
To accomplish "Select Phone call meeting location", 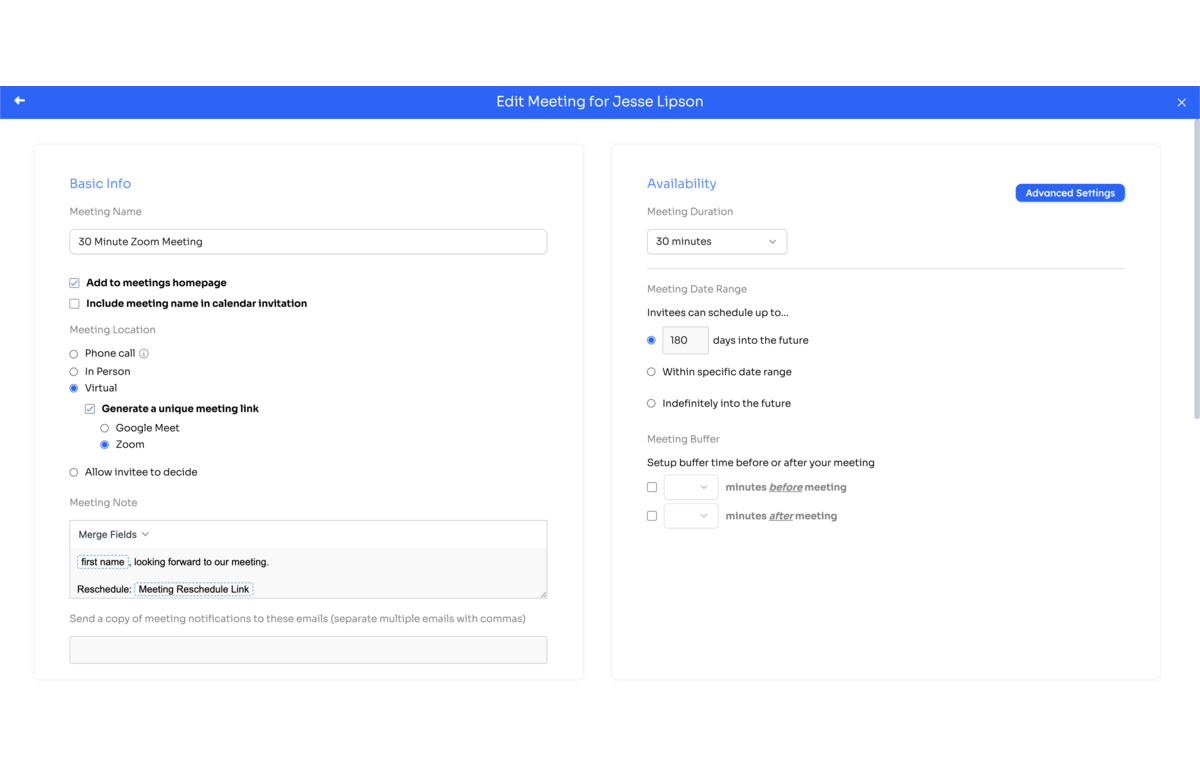I will (x=74, y=354).
